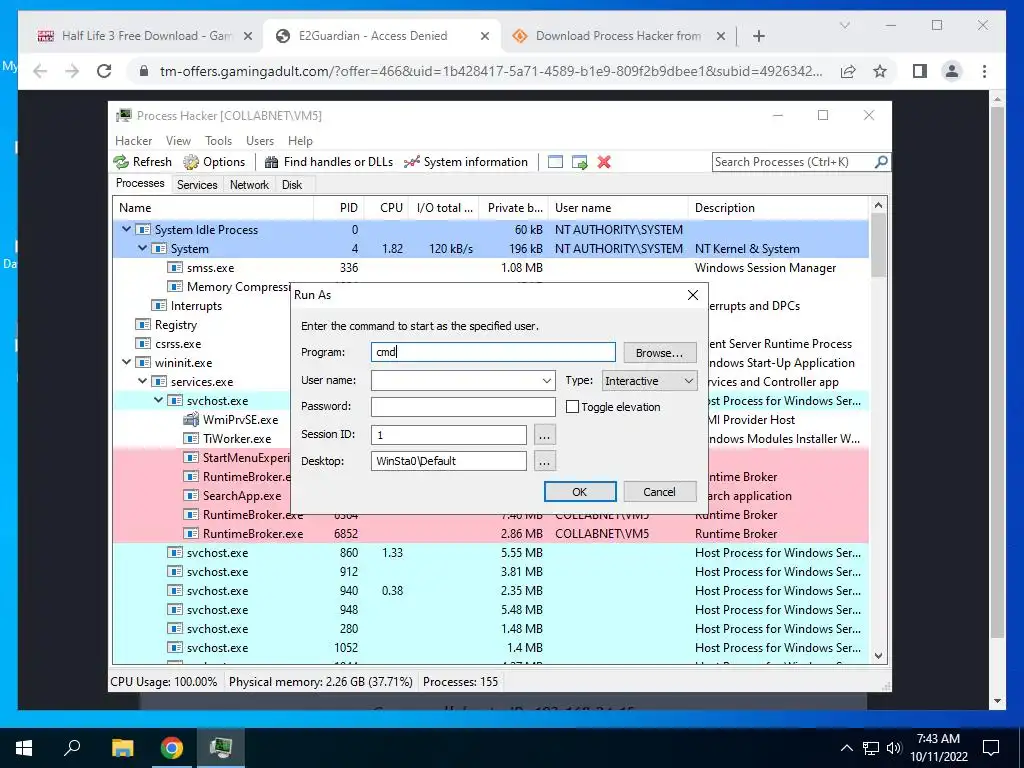Click the csrss.exe process icon
1024x768 pixels.
142,344
